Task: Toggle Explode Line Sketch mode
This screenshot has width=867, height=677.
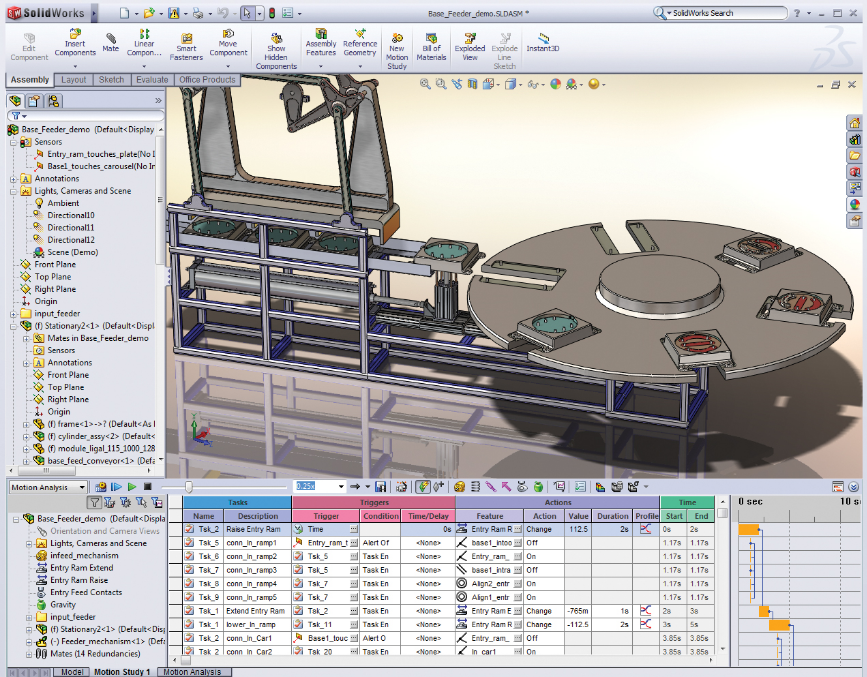Action: [505, 45]
